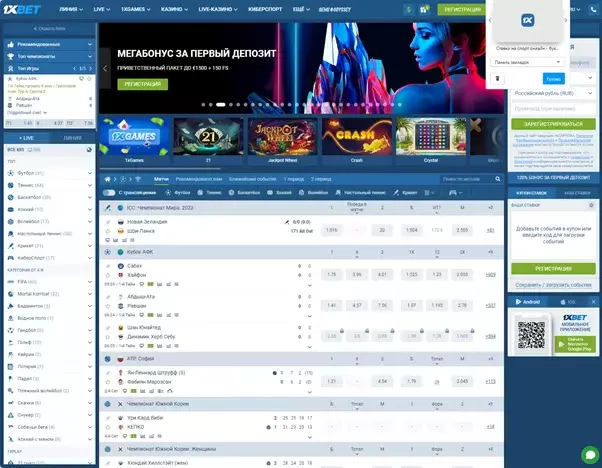Open ЕЩЁ more menu
Screen dimensions: 602x468
[x=301, y=9]
